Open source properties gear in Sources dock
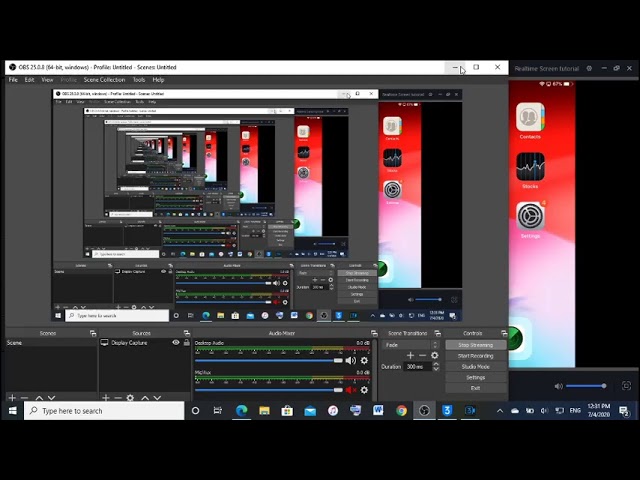 click(x=130, y=398)
